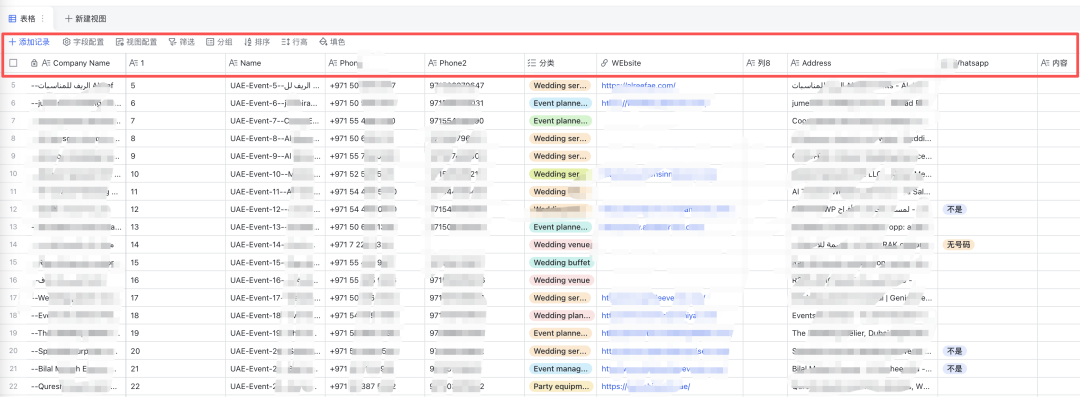
Task: Open the website link in row 22
Action: pyautogui.click(x=645, y=387)
